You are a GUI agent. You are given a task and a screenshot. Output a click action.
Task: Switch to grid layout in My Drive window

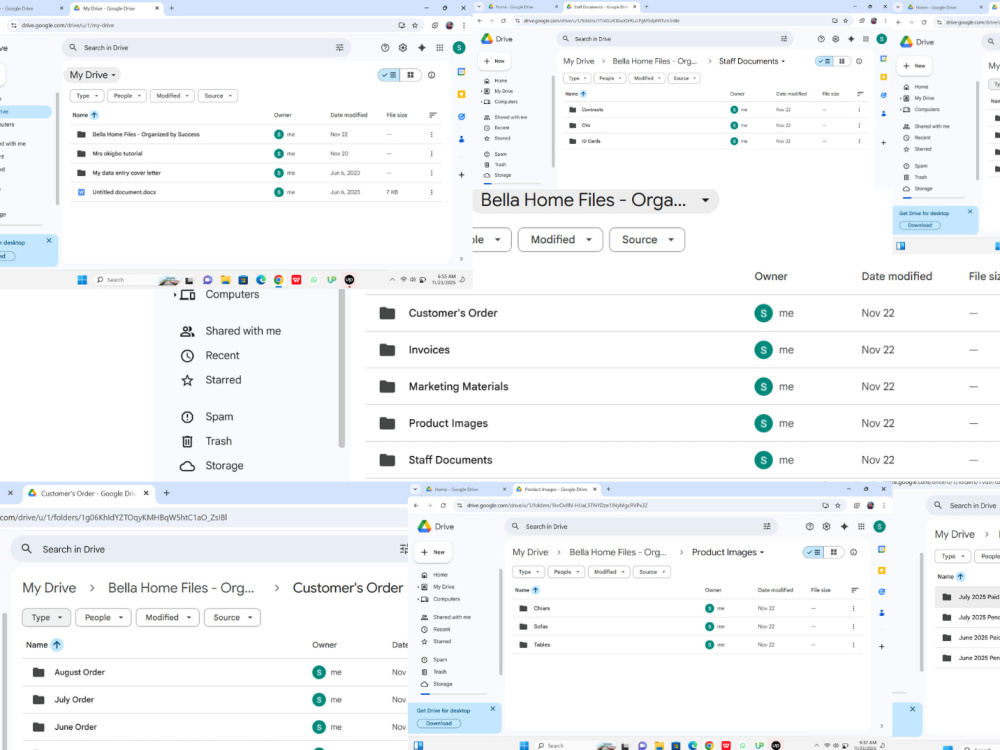[410, 75]
